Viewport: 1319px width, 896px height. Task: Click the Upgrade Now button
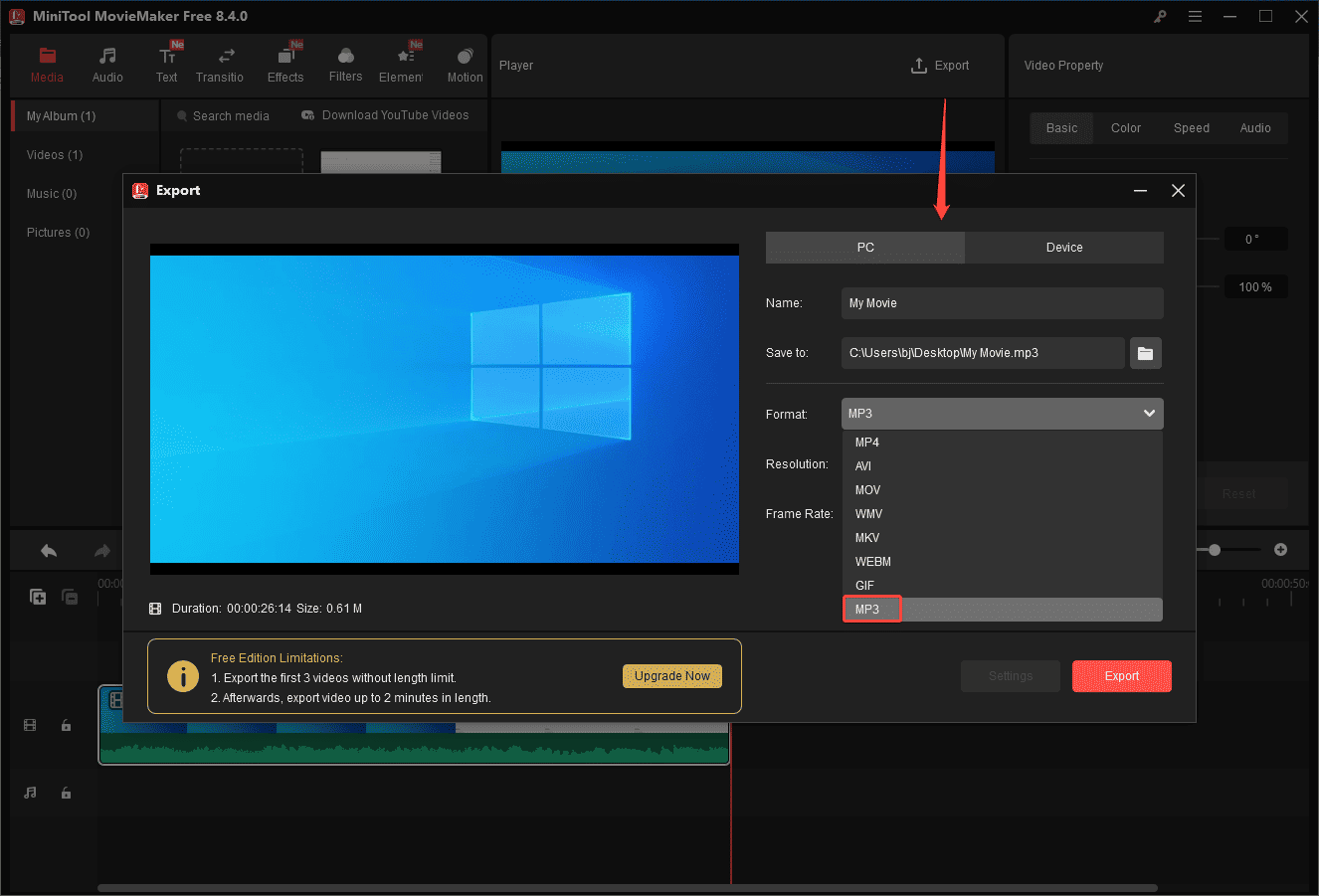pyautogui.click(x=672, y=675)
